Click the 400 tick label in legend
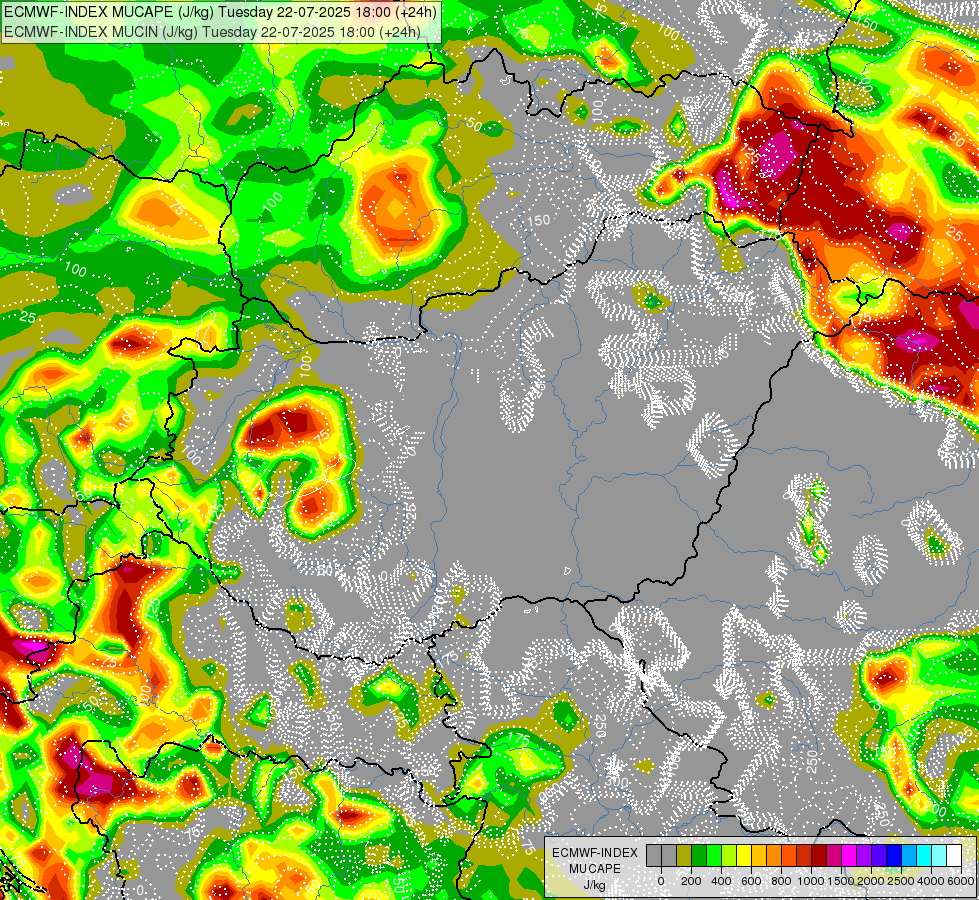 coord(721,881)
